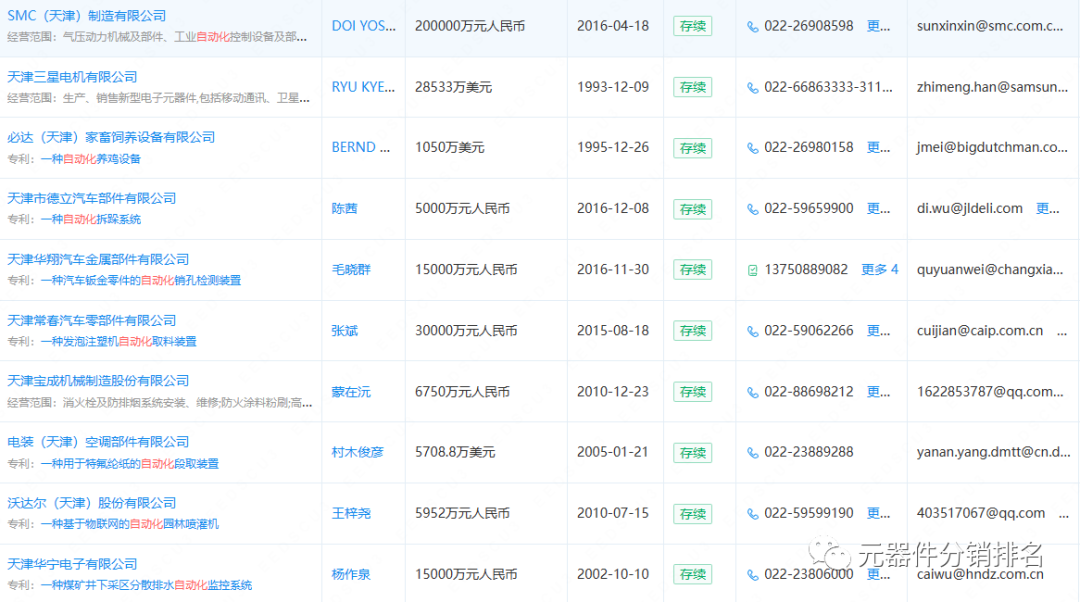1080x602 pixels.
Task: Open legal representative 毛晓群 profile
Action: 351,269
